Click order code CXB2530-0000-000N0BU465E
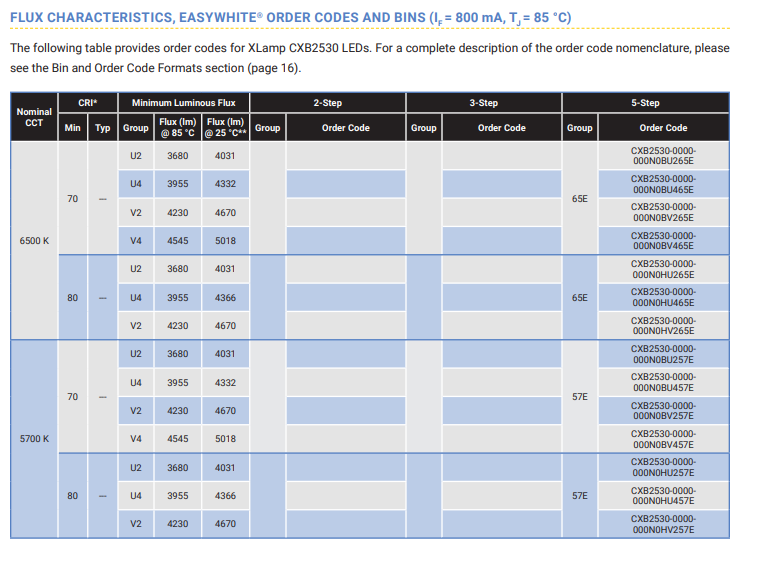762x572 pixels. click(x=663, y=184)
